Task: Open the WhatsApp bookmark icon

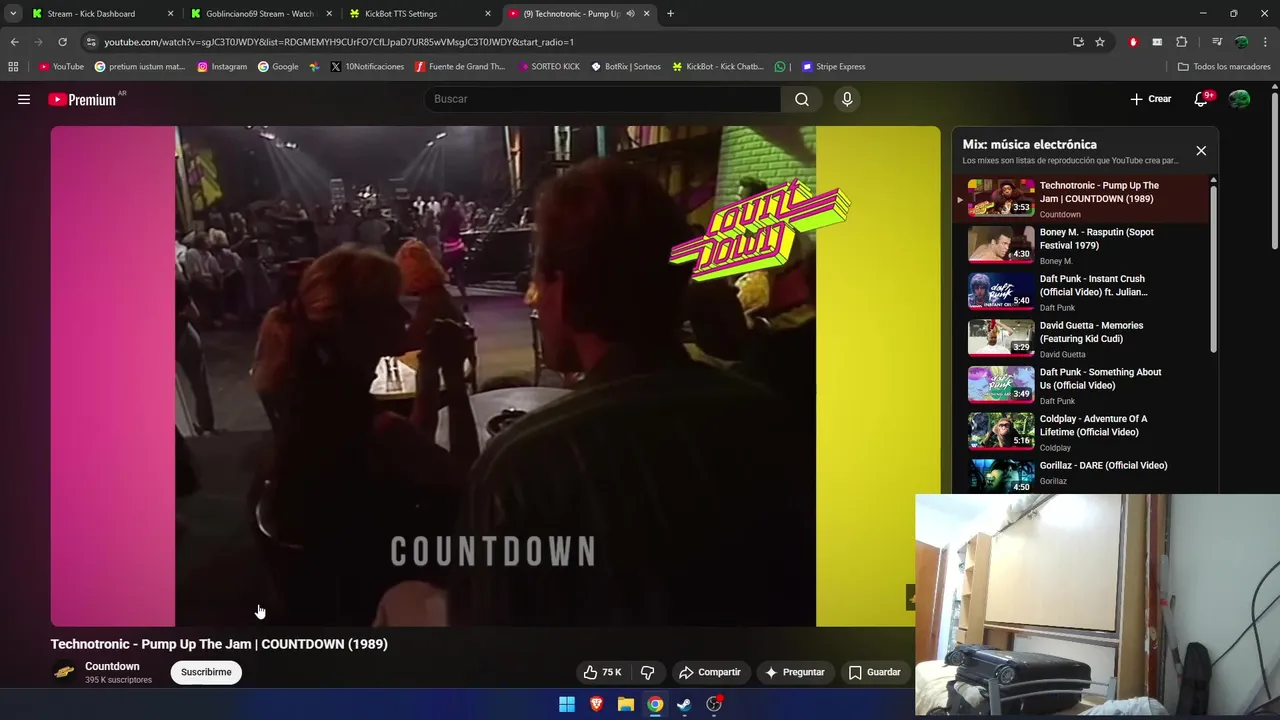Action: click(780, 67)
